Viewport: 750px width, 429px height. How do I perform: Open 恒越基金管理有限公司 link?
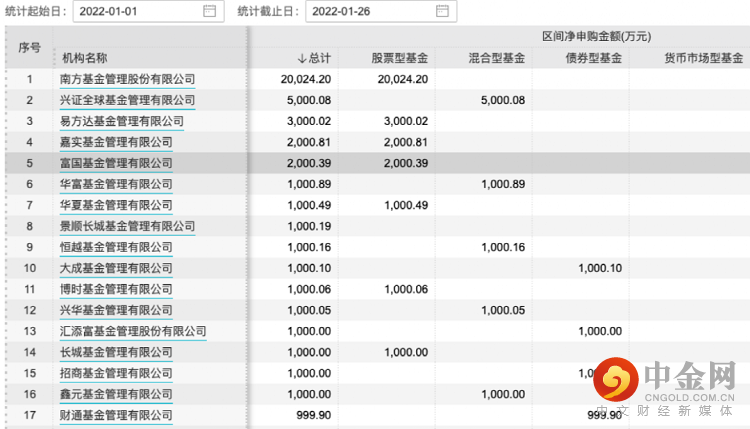pos(116,248)
